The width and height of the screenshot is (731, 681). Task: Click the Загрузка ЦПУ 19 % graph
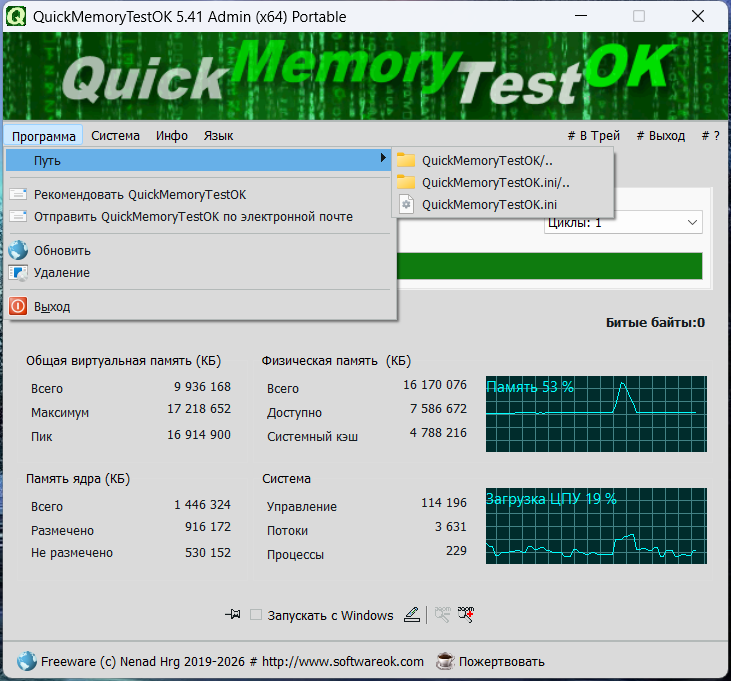click(596, 526)
